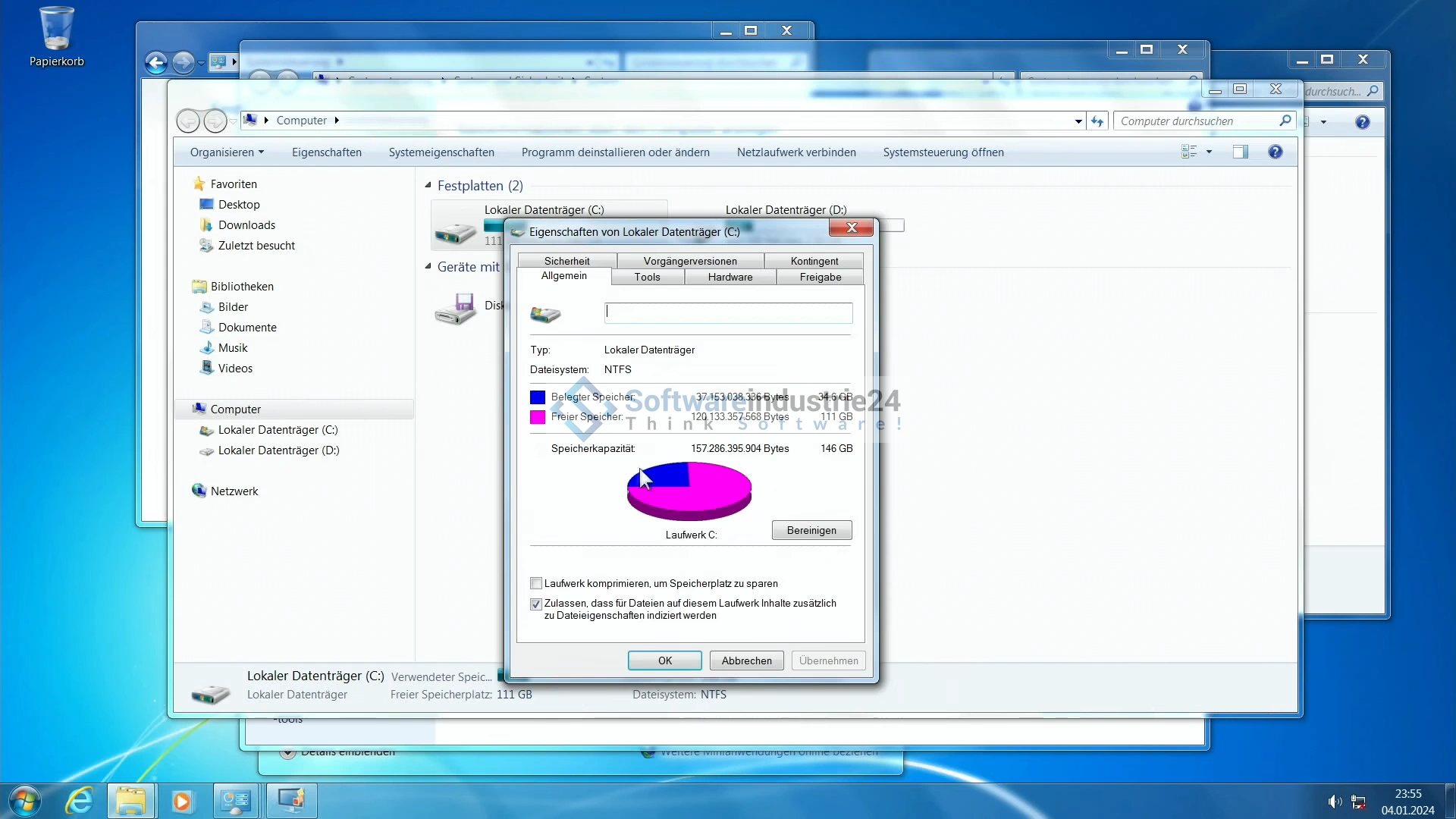1456x819 pixels.
Task: Switch to the Tools tab
Action: click(647, 277)
